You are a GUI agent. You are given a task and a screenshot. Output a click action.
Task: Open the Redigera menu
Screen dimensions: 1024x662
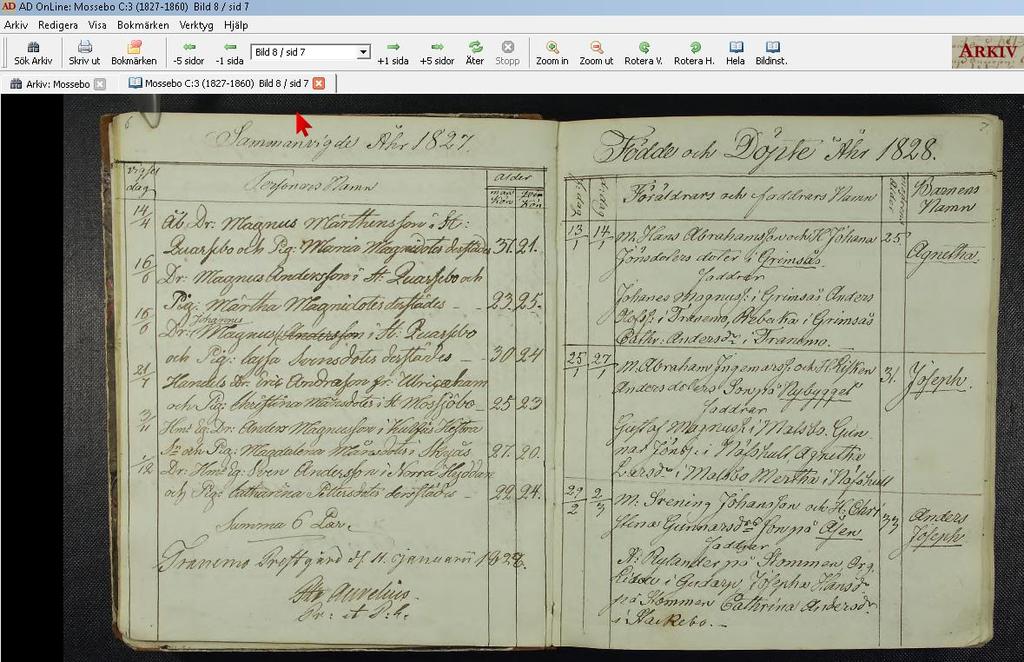click(x=57, y=25)
